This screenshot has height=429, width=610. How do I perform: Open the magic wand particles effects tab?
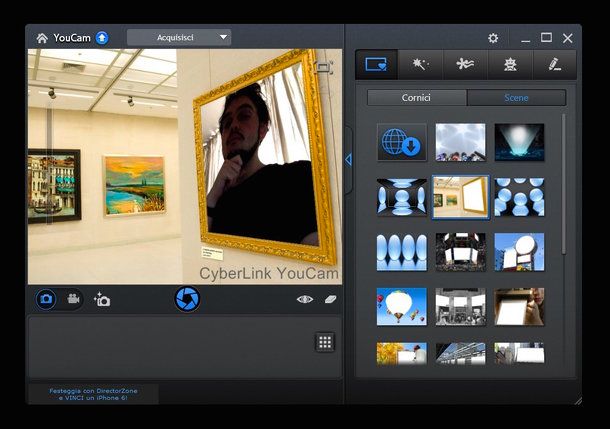(x=421, y=65)
